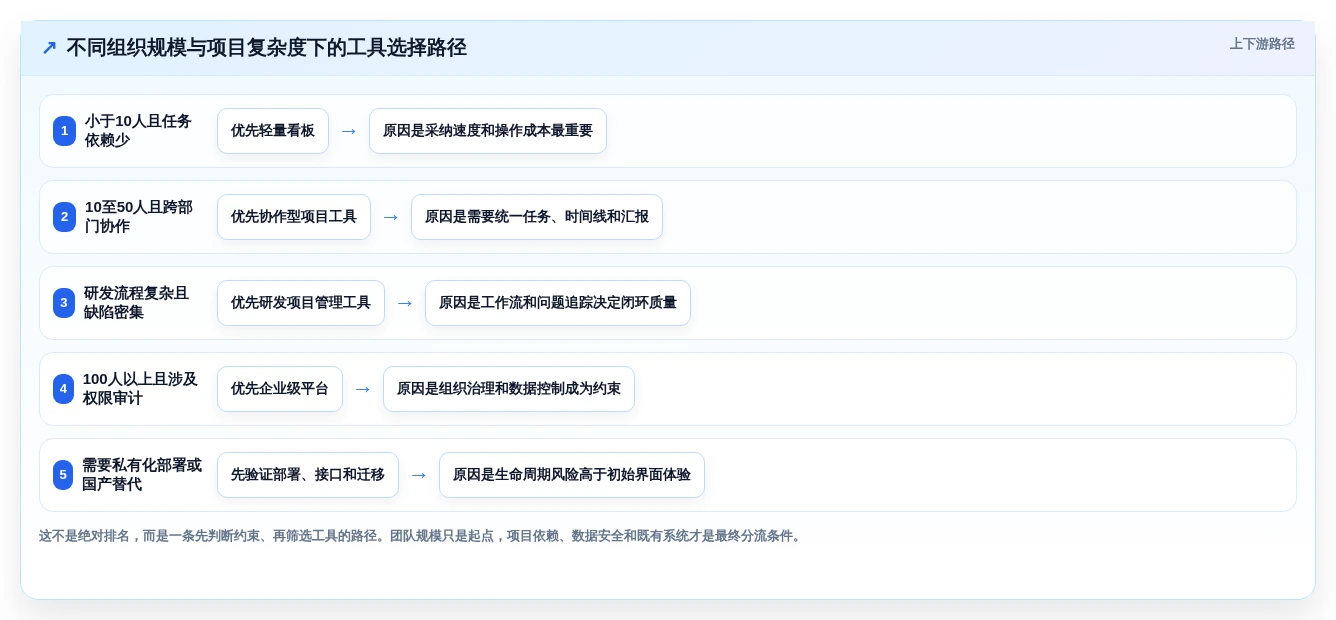This screenshot has width=1336, height=620.
Task: Select step number 3 badge
Action: pyautogui.click(x=64, y=303)
